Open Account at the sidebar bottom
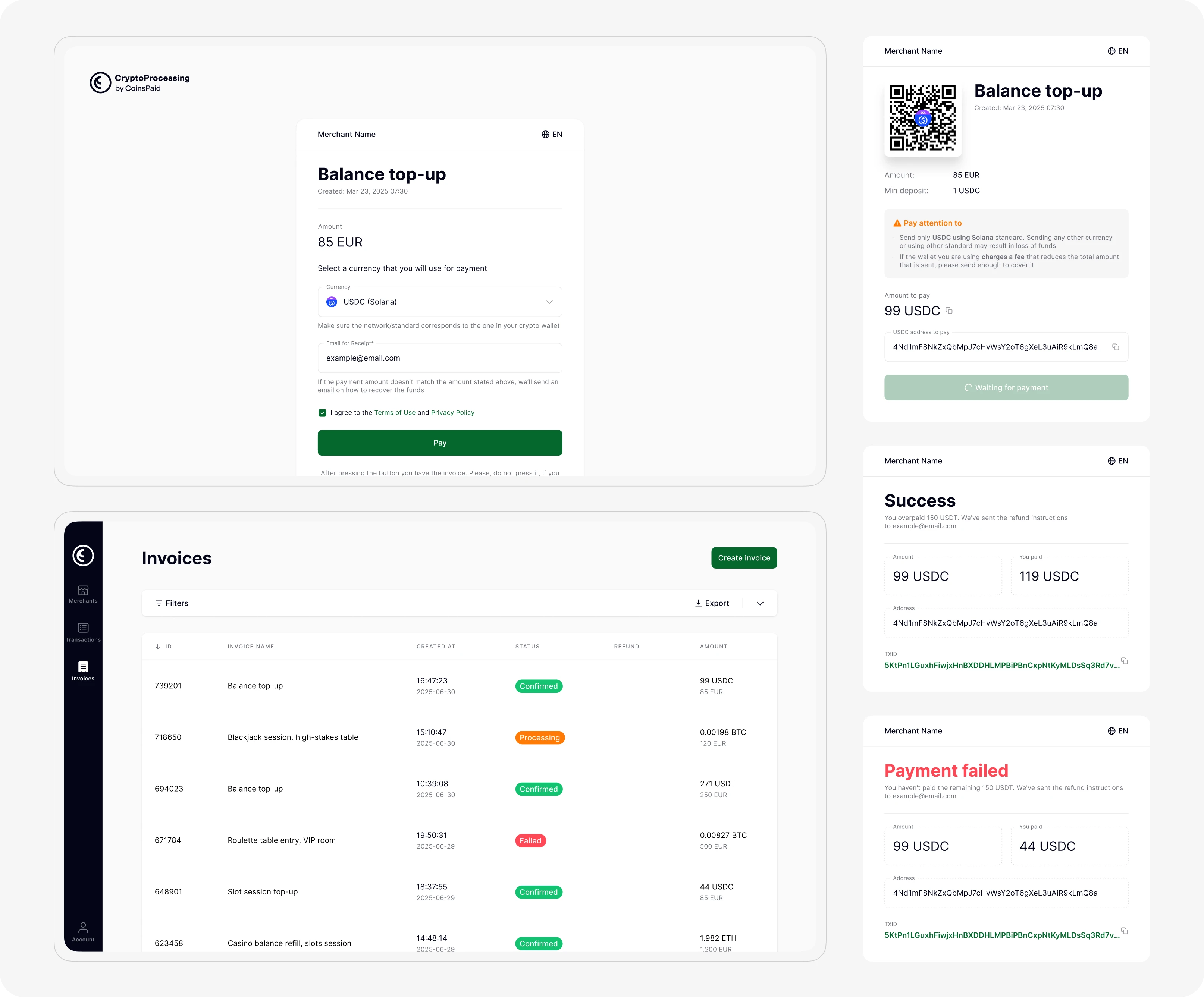 coord(83,932)
